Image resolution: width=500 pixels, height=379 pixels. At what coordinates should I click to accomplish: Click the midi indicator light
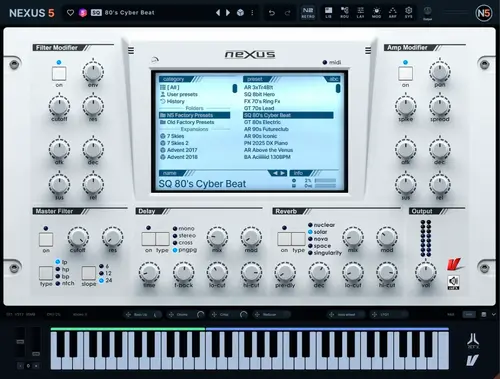325,62
